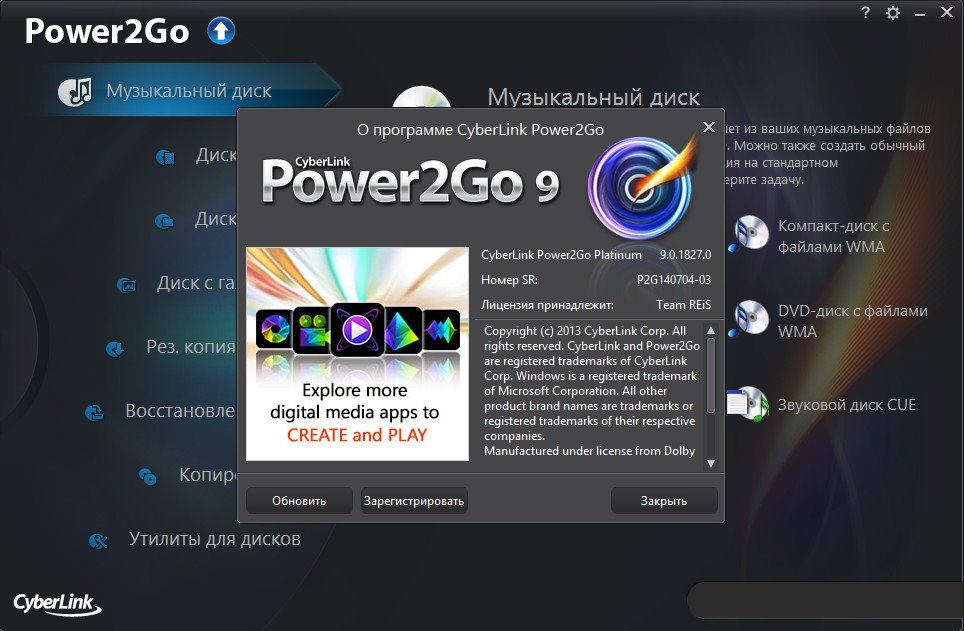
Task: Select Музыкальный диск in the sidebar
Action: tap(188, 91)
